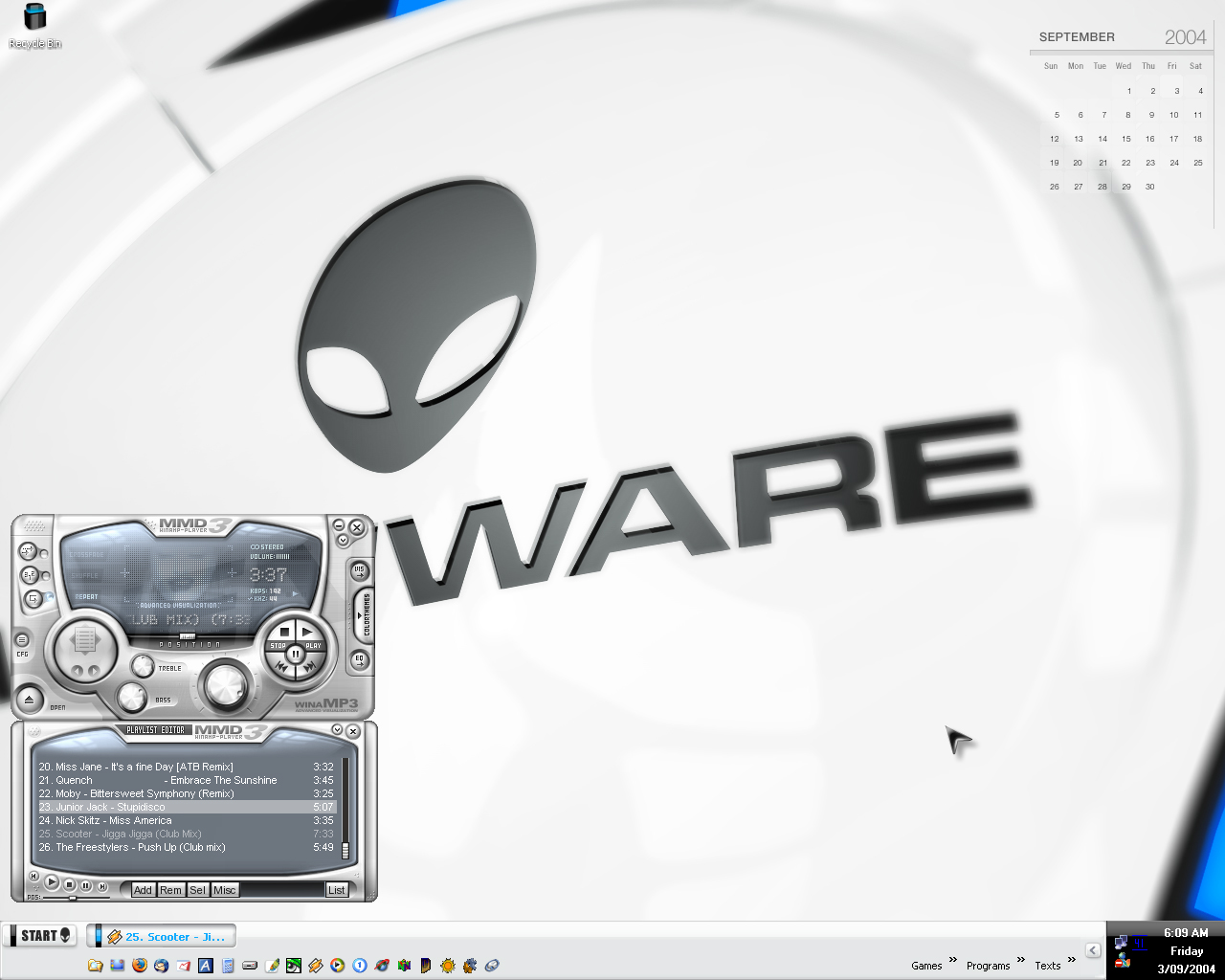This screenshot has height=980, width=1225.
Task: Launch Winamp from Quick Launch
Action: 316,966
